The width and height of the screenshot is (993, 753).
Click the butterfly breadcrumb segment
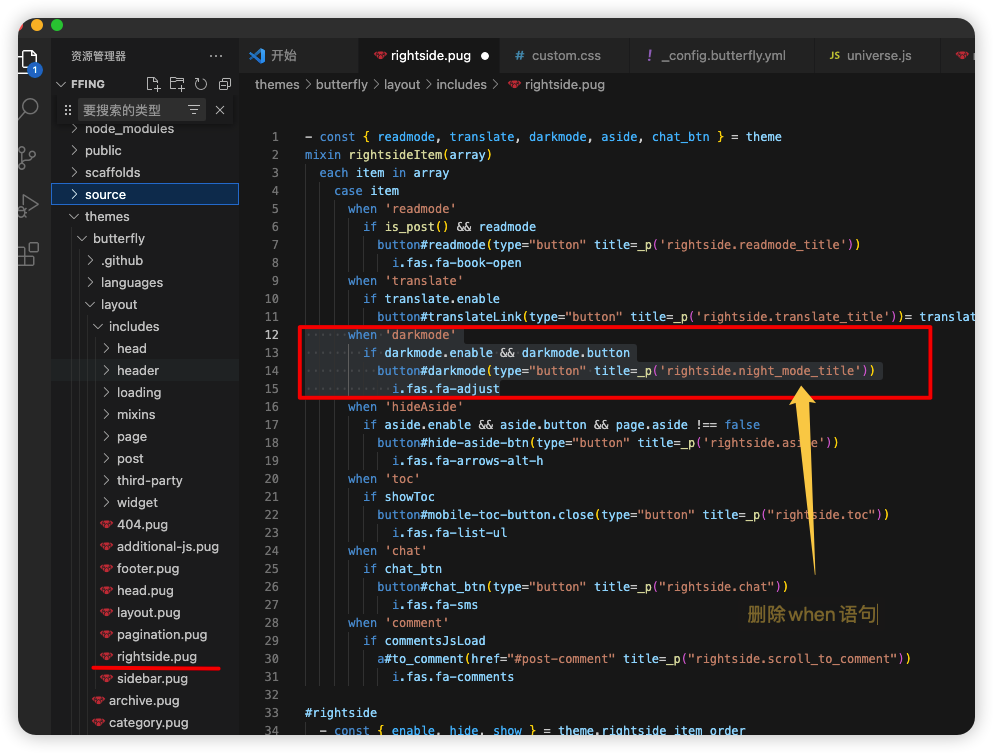pos(342,85)
